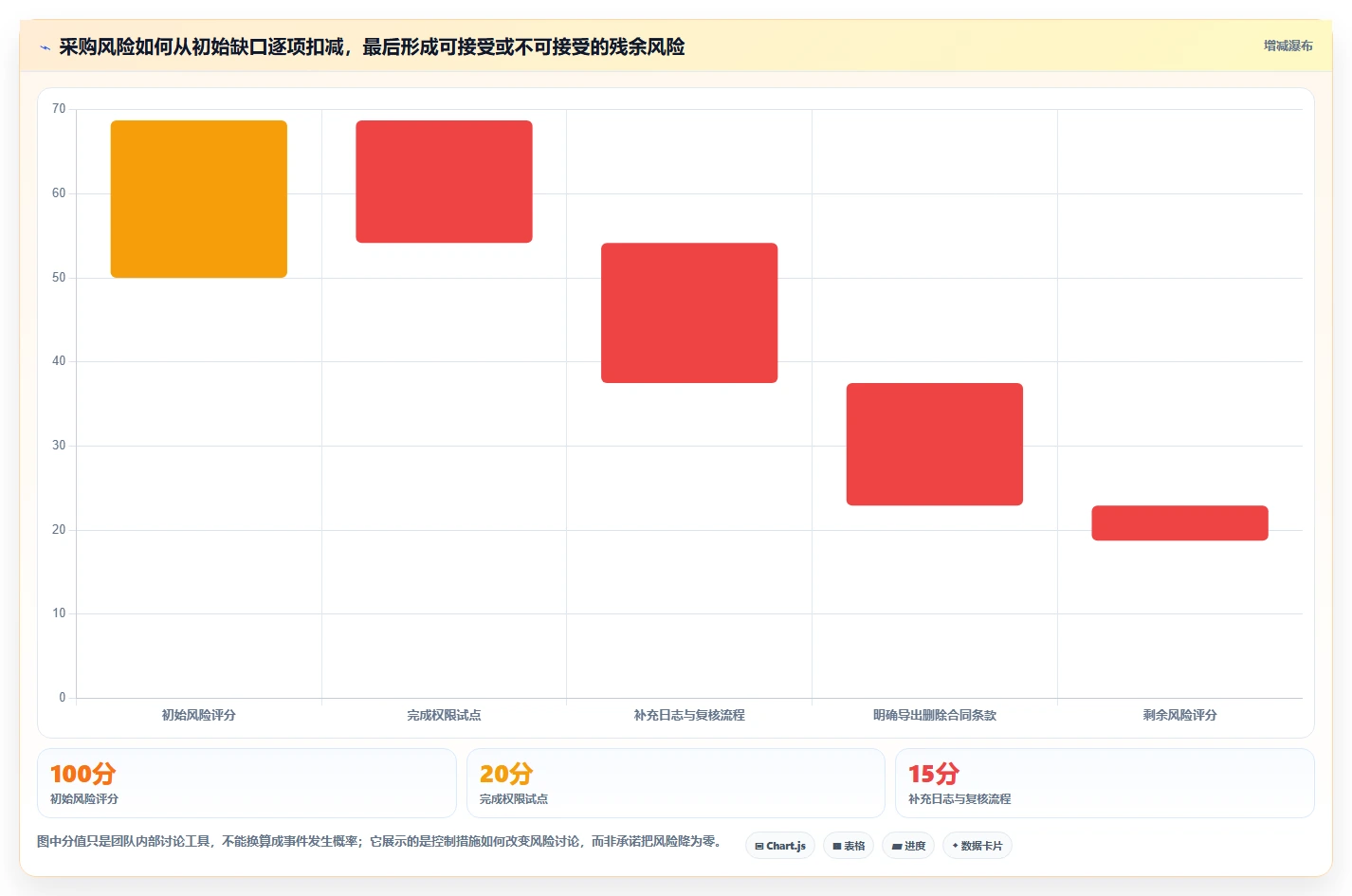Click the chart title starting with 采购风险如何
Viewport: 1352px width, 896px height.
coord(372,46)
